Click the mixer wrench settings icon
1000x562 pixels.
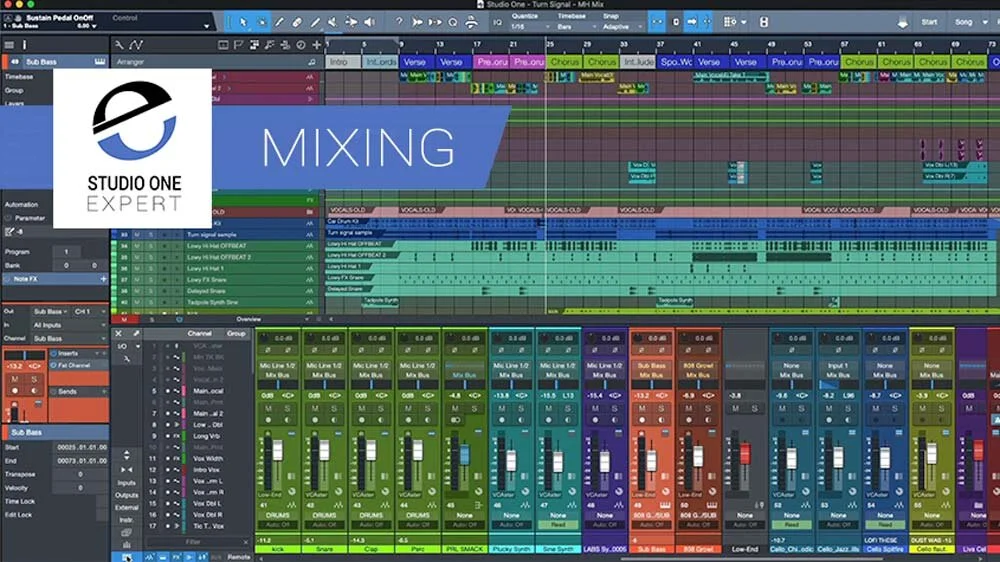(126, 359)
